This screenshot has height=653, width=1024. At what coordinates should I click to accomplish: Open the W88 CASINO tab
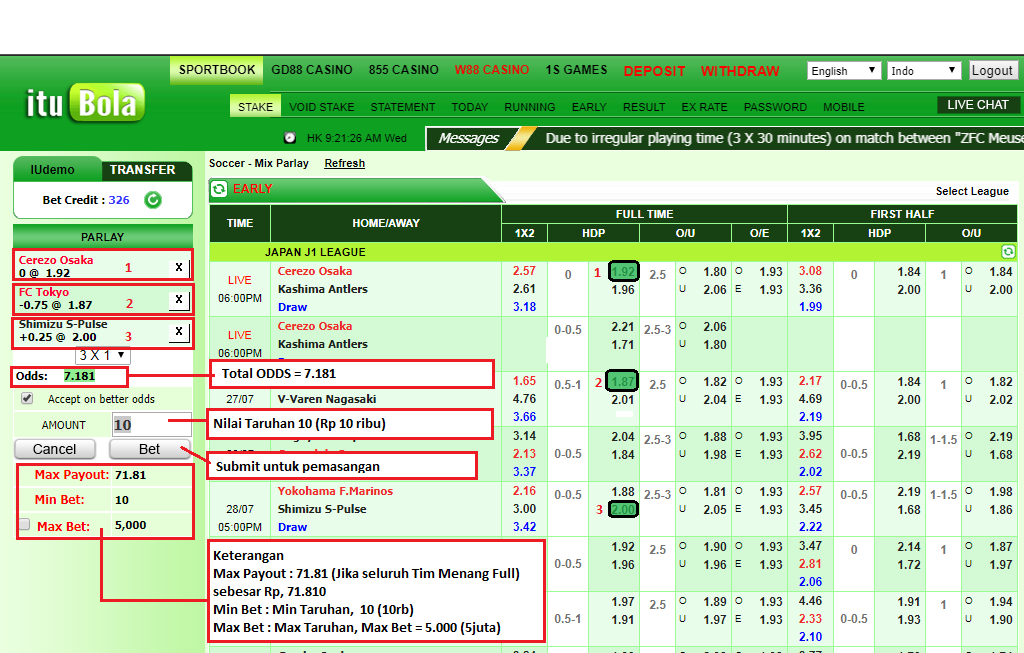(x=492, y=70)
